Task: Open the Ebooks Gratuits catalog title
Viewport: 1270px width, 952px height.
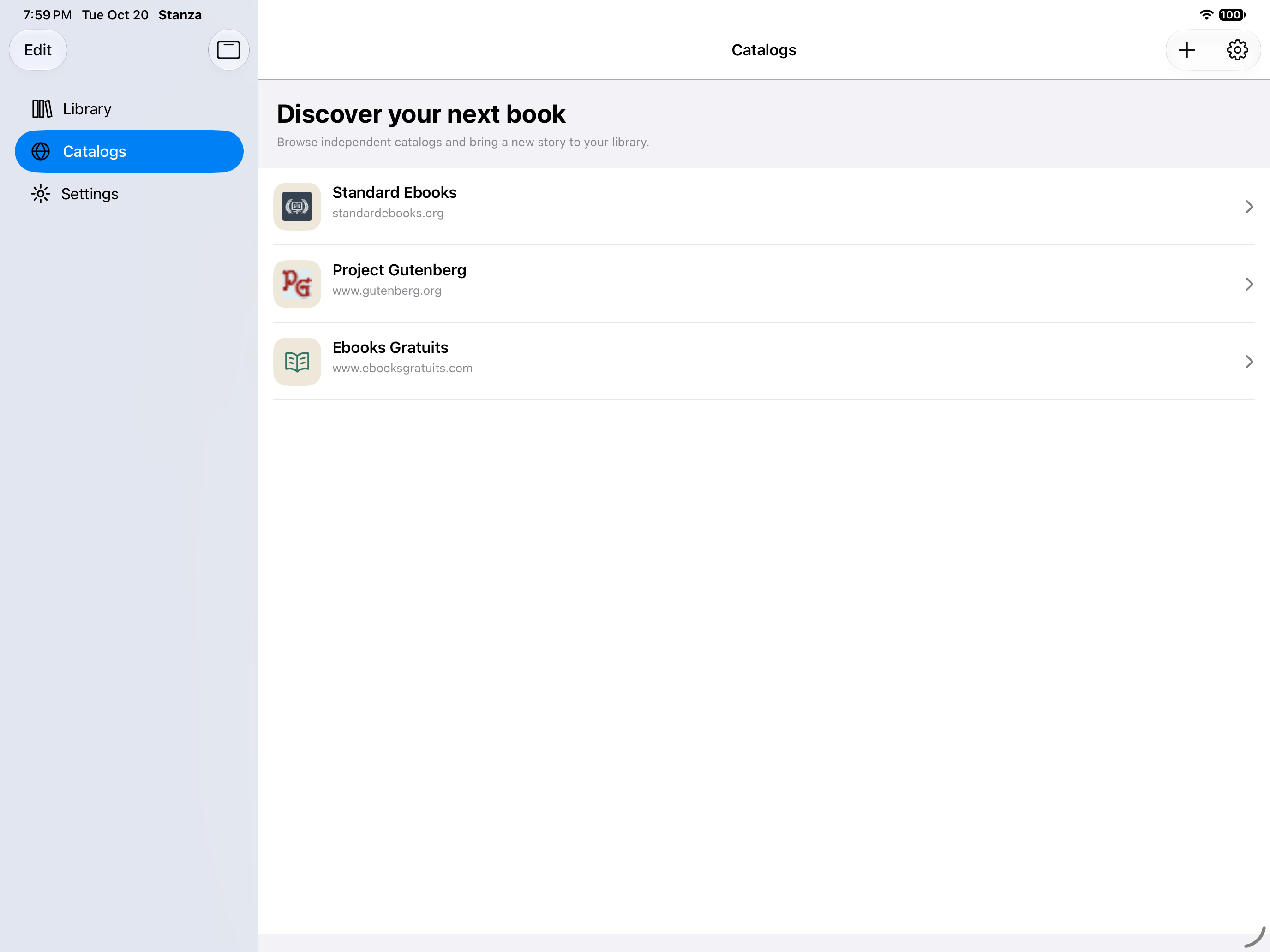Action: (x=390, y=348)
